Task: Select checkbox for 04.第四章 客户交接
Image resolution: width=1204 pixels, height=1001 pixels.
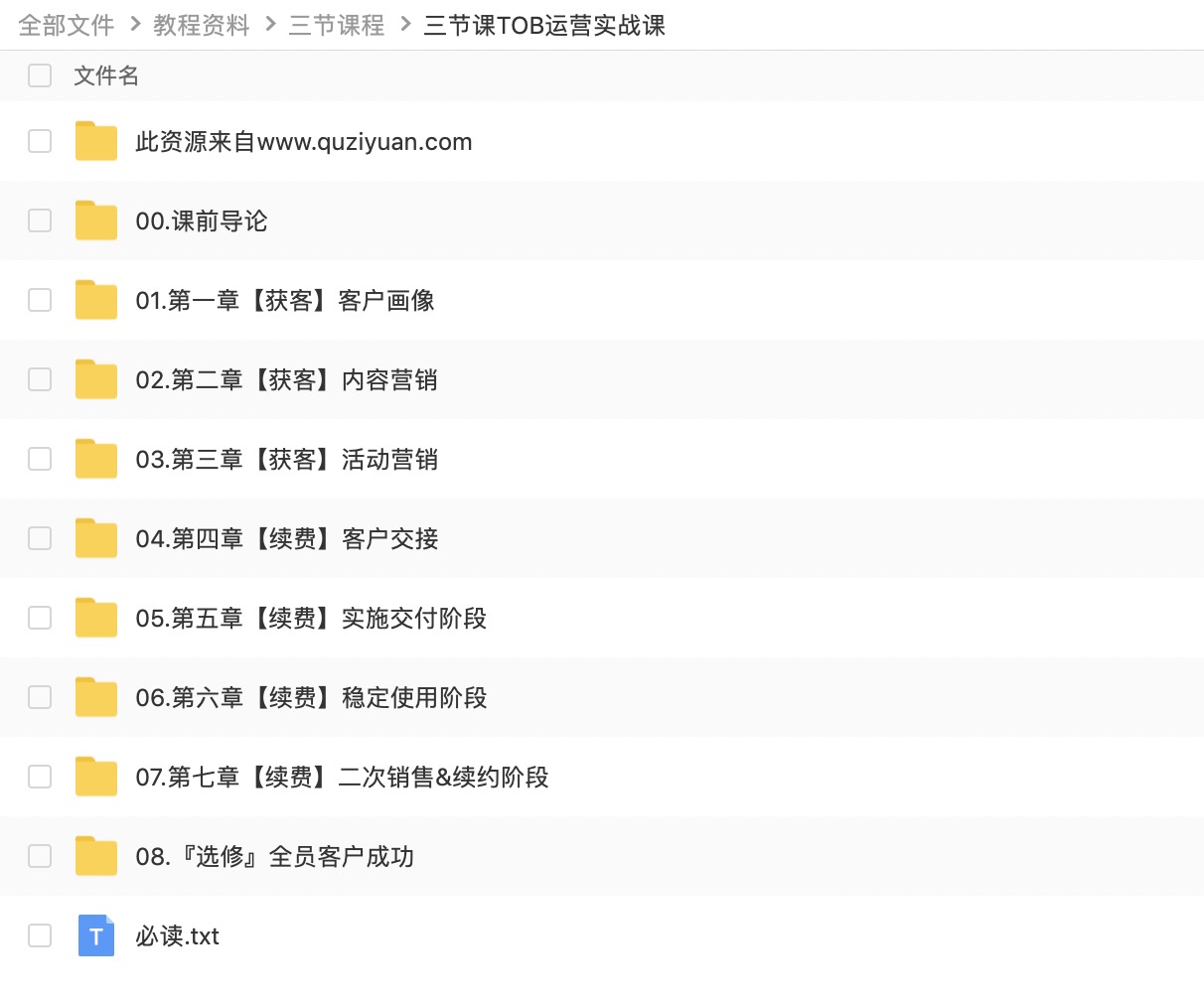Action: coord(40,538)
